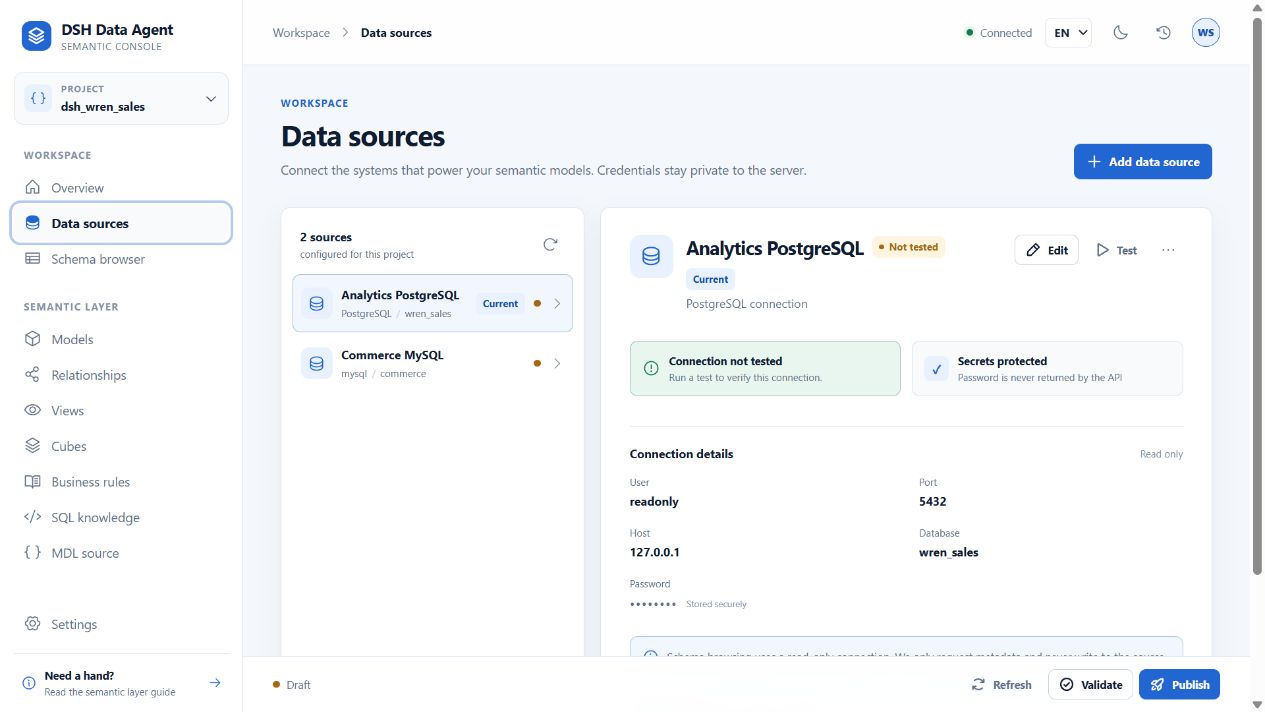Click the masked password dots

pyautogui.click(x=653, y=604)
